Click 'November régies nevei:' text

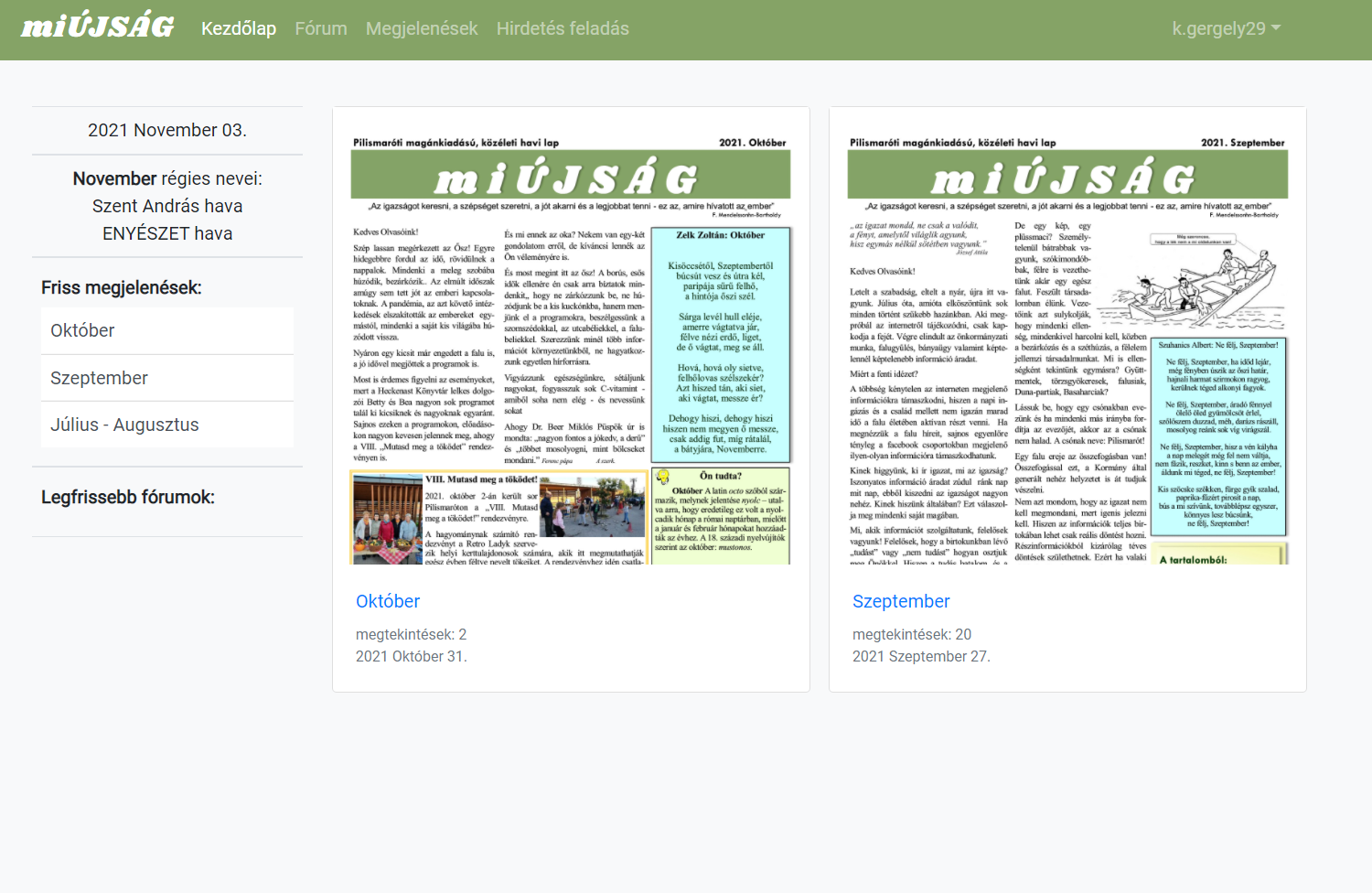pyautogui.click(x=167, y=178)
